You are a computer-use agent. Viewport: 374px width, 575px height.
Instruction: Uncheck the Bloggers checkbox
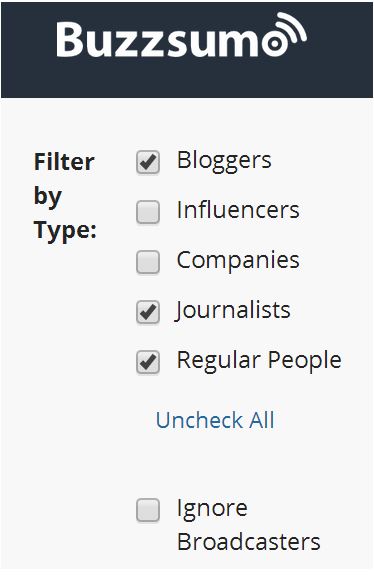pos(148,162)
